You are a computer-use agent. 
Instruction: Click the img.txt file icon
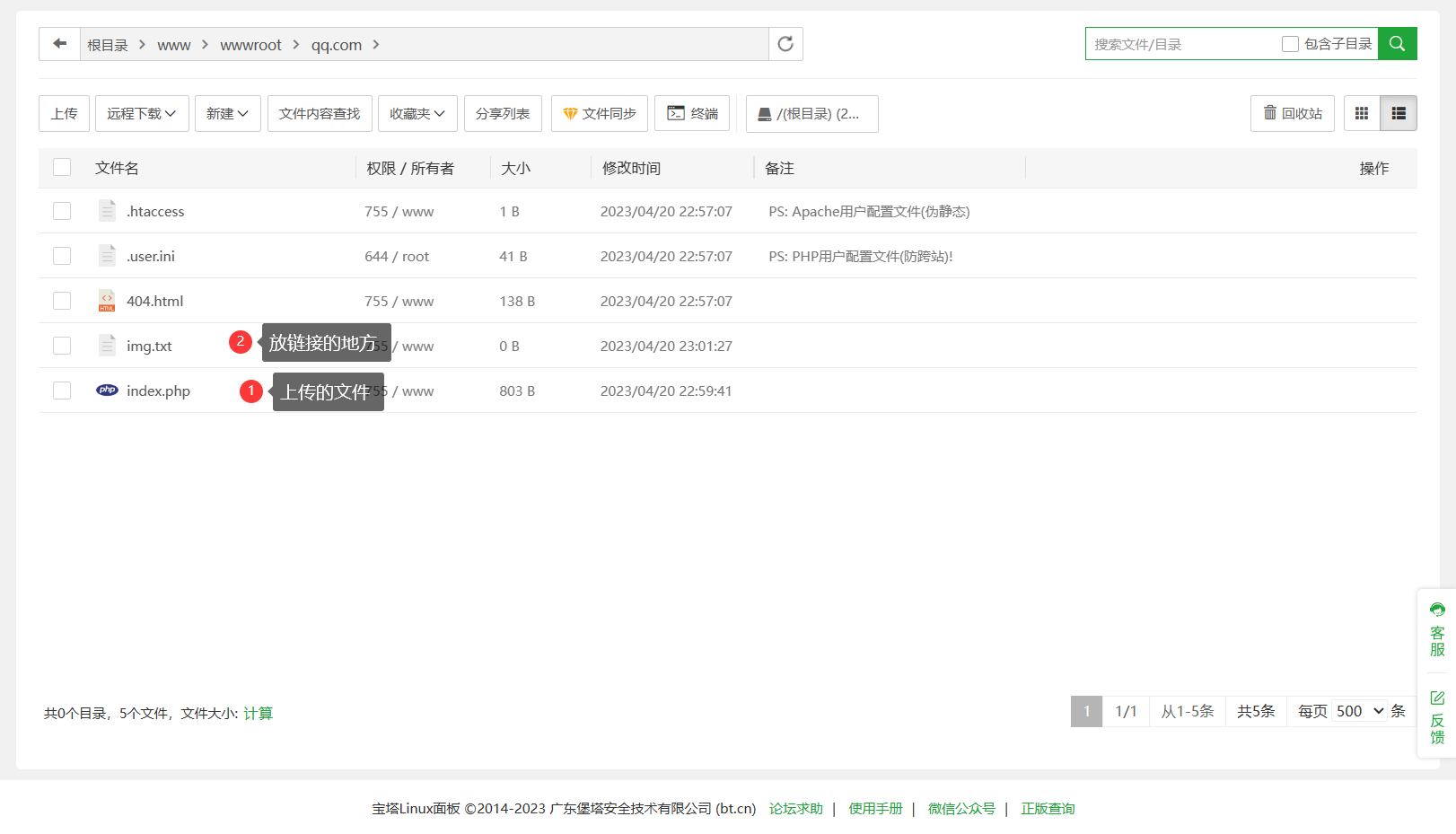click(x=107, y=346)
